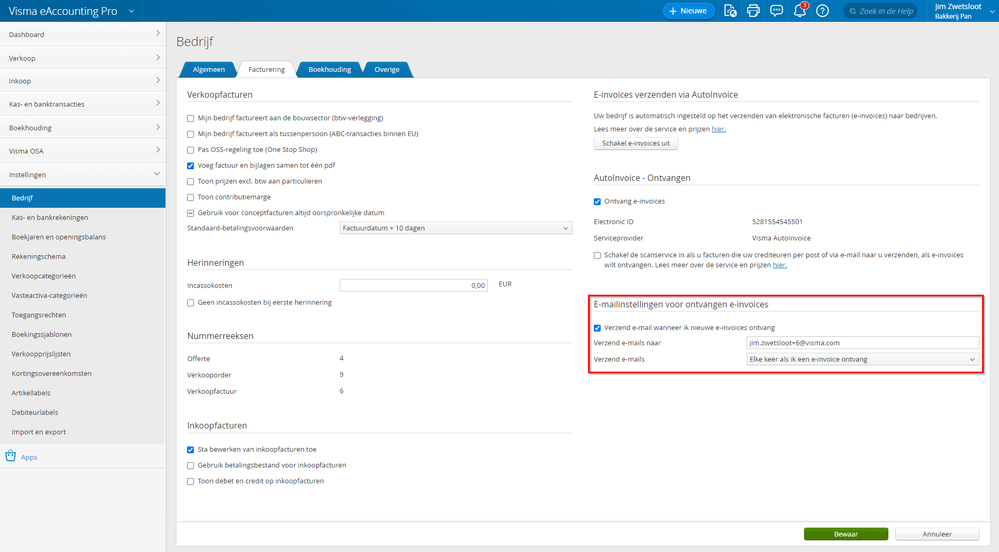Enable Geen incassokosten bij eerste herinnering
The width and height of the screenshot is (999, 552).
click(x=190, y=303)
